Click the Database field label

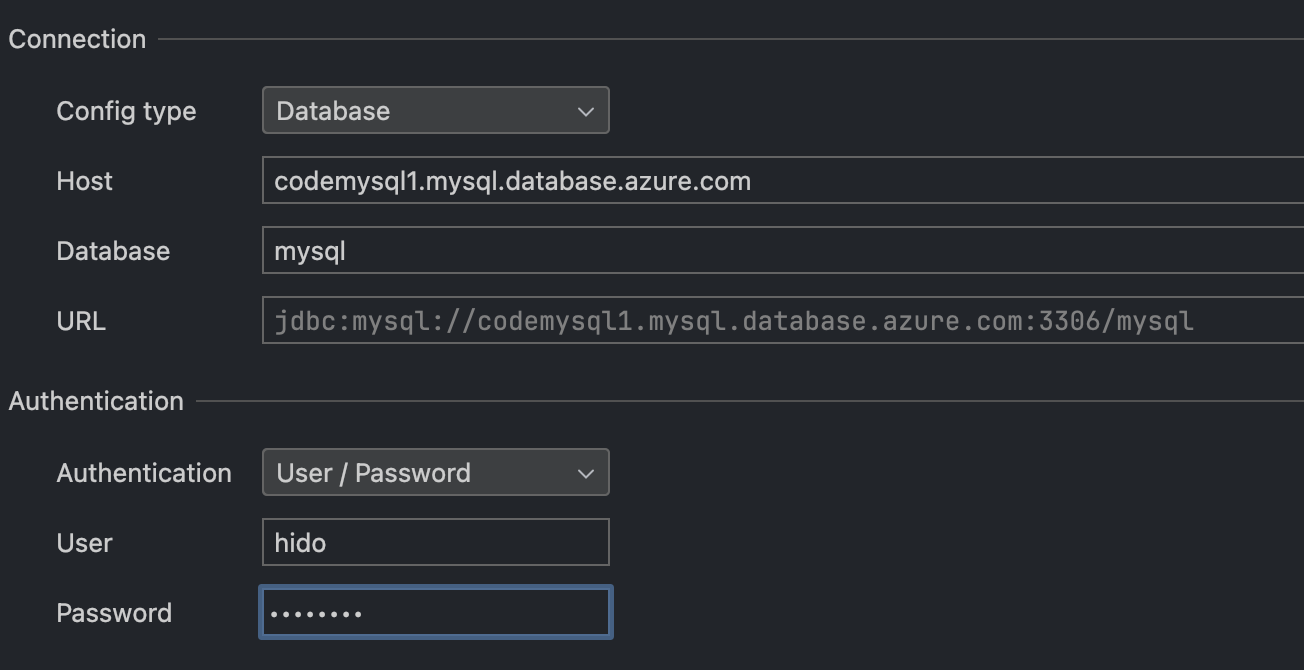click(x=113, y=251)
